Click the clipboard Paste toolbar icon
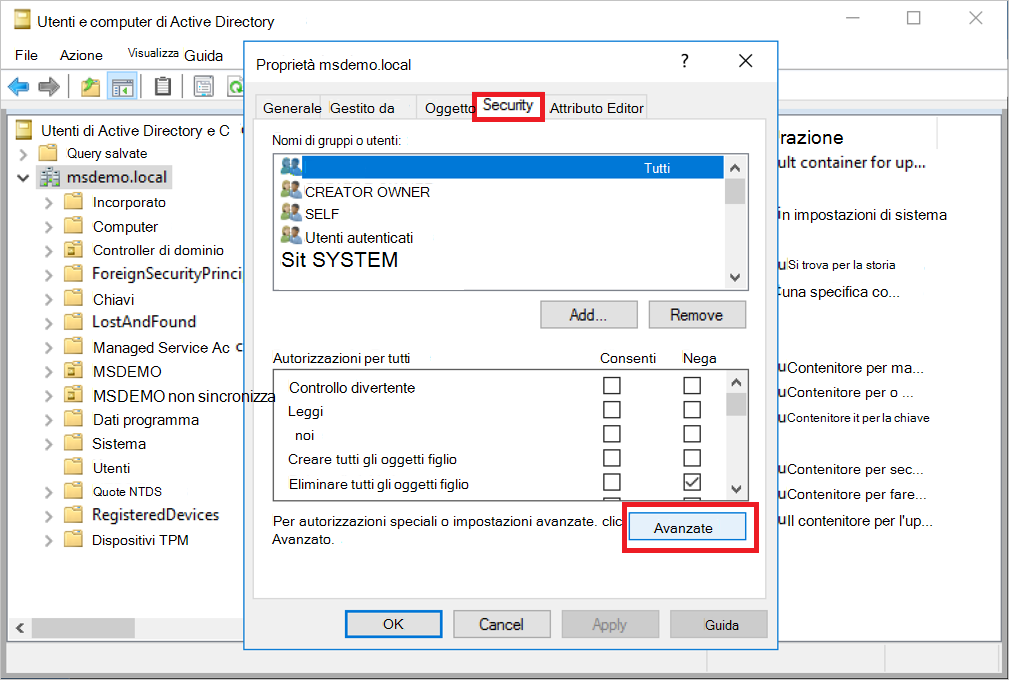Screen dimensions: 1009x680 pyautogui.click(x=163, y=86)
